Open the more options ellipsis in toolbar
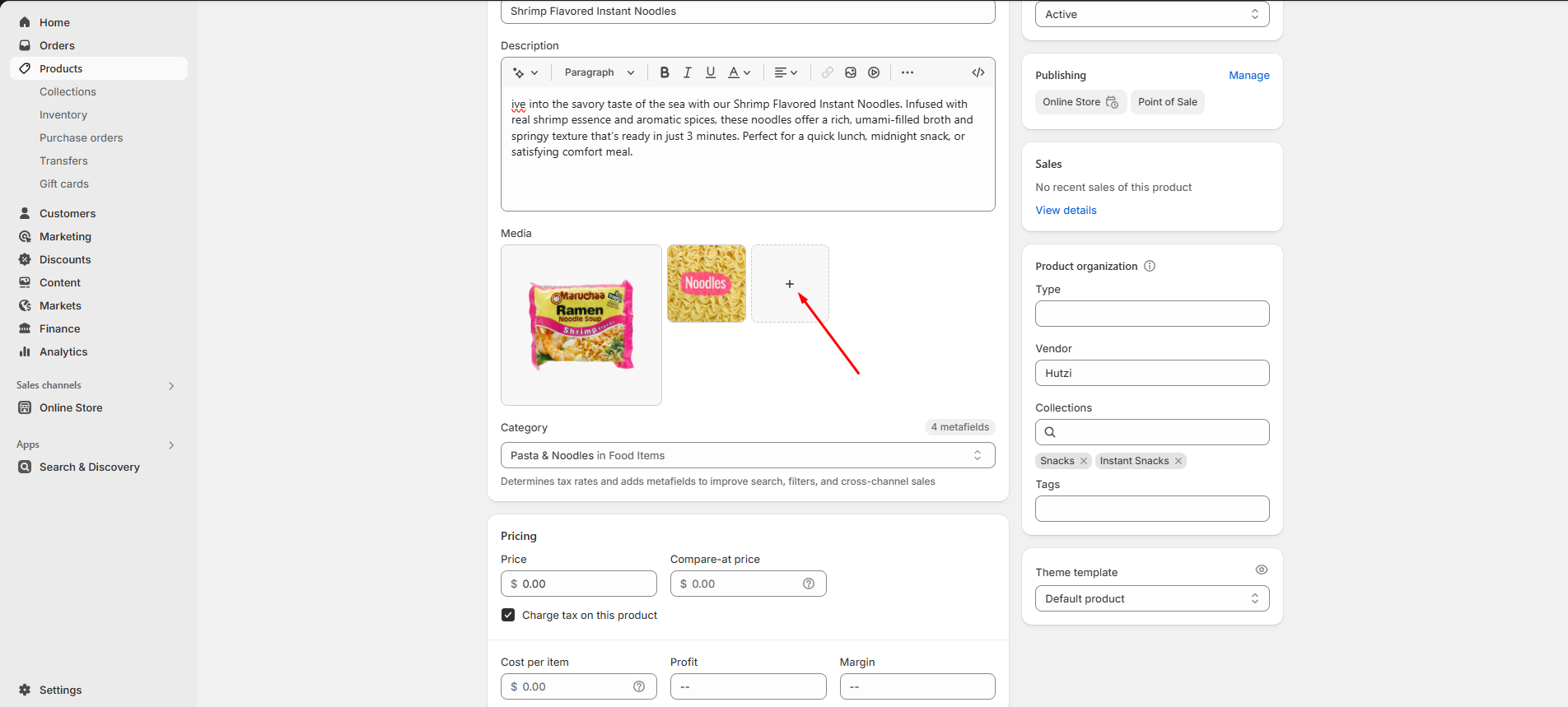 click(908, 72)
